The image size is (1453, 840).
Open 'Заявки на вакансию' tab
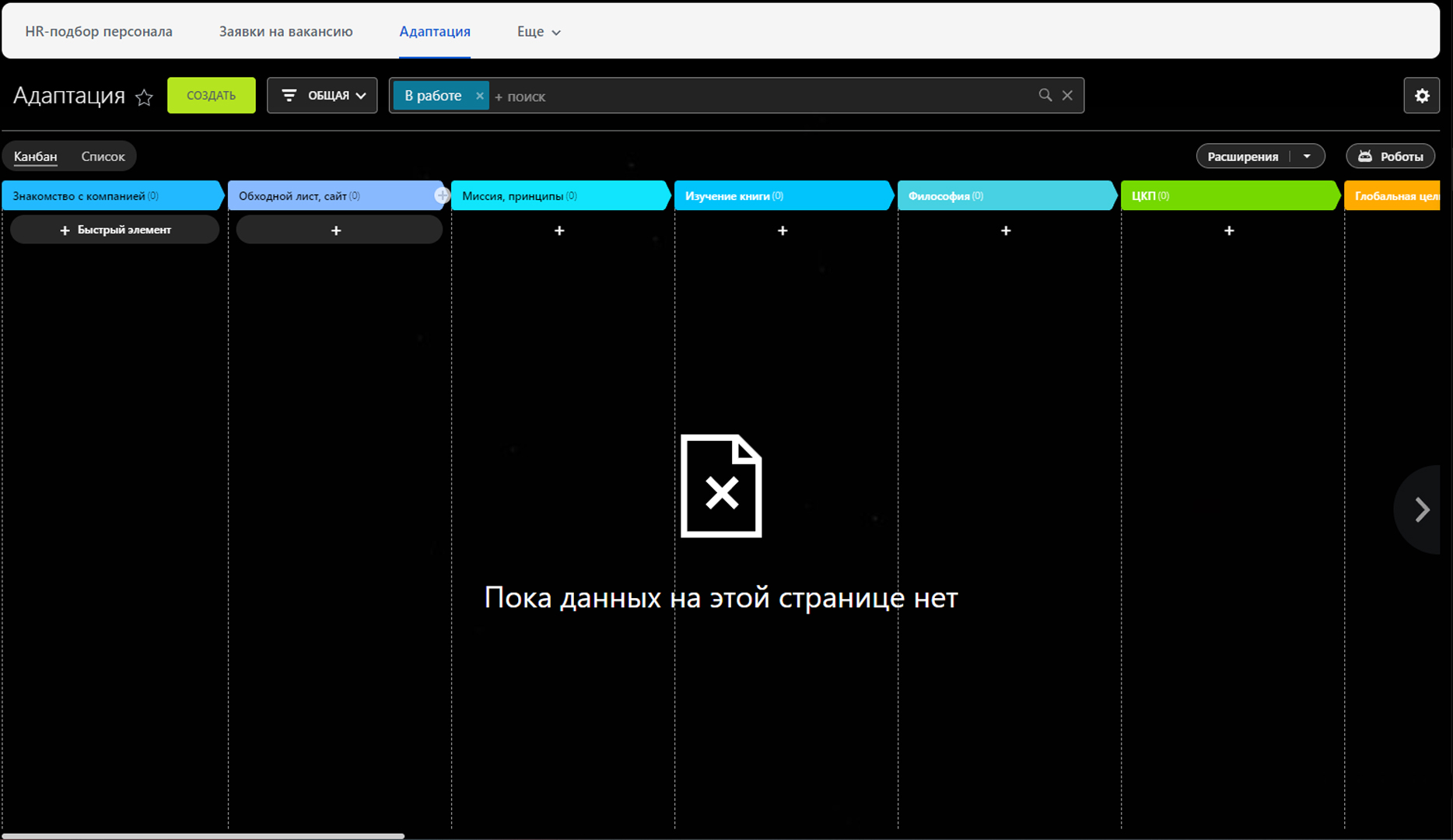(x=285, y=32)
